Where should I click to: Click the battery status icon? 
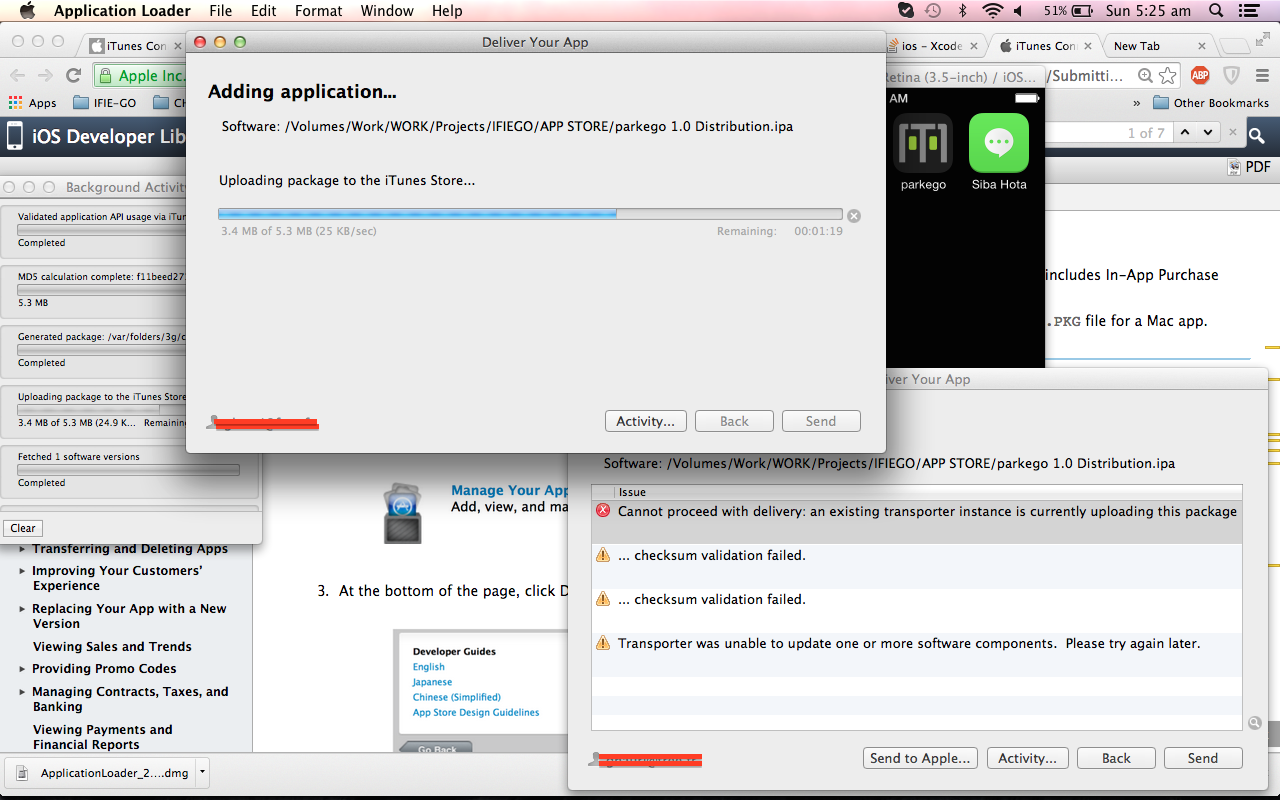(x=1084, y=11)
